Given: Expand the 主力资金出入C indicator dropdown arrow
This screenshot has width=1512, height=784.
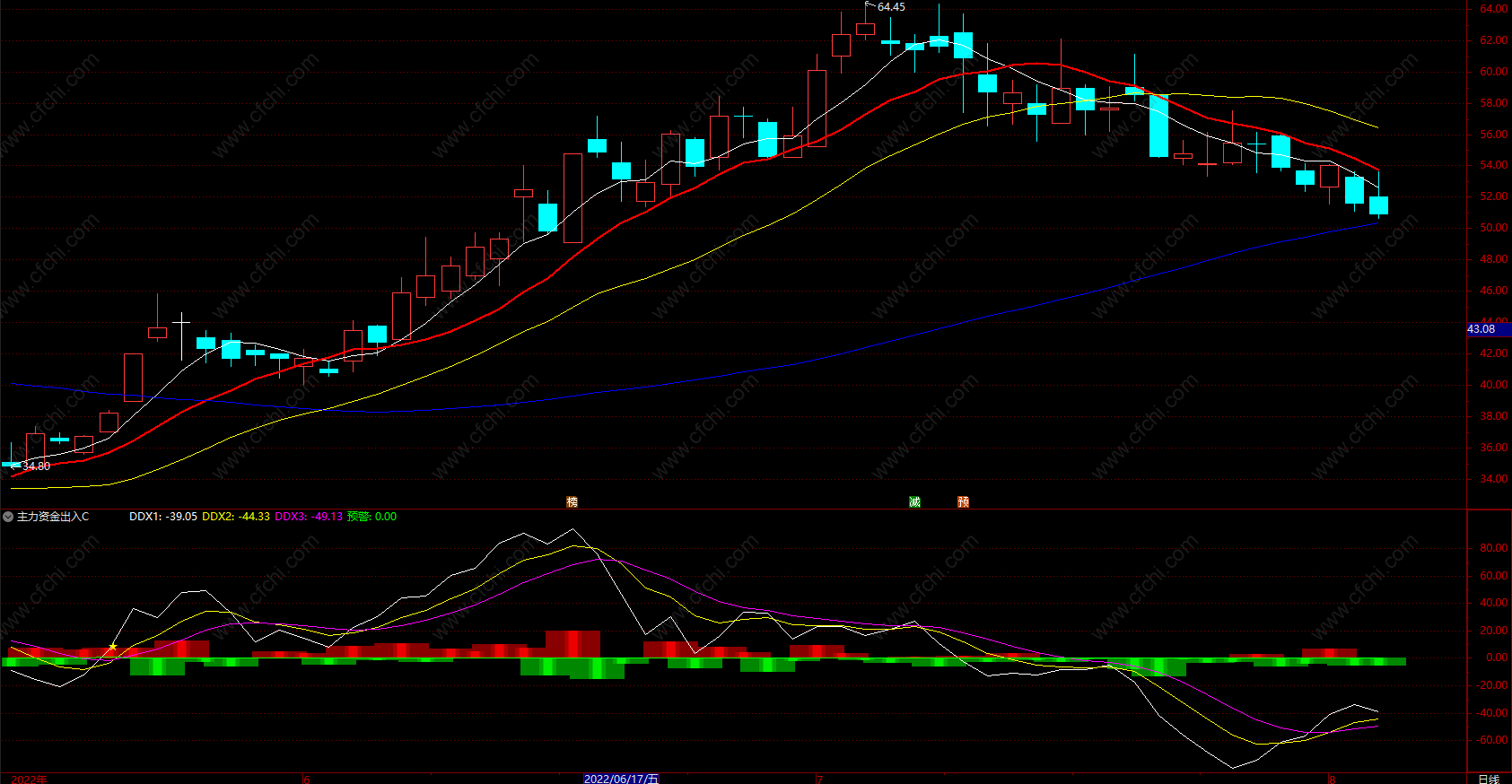Looking at the screenshot, I should [8, 517].
